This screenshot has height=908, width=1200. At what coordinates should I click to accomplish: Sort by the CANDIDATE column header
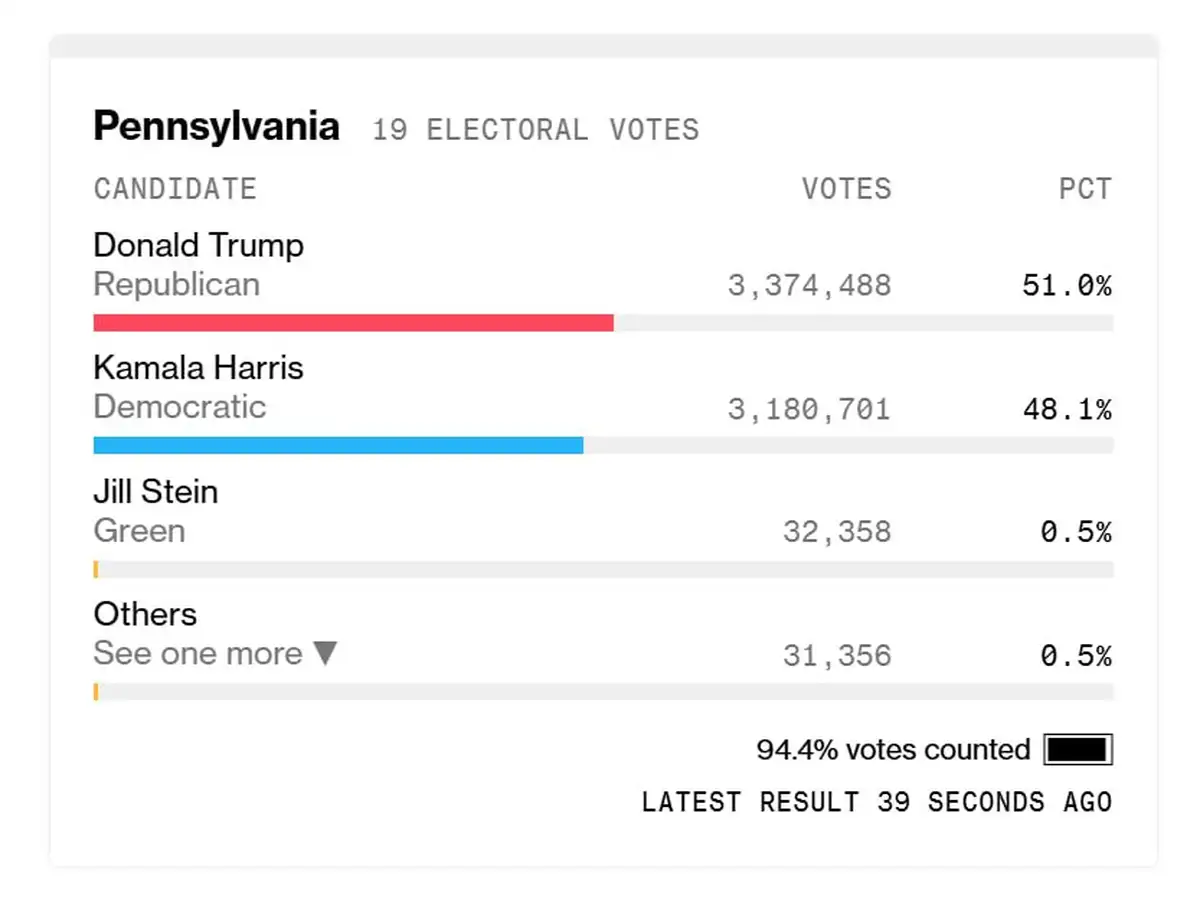pos(175,189)
